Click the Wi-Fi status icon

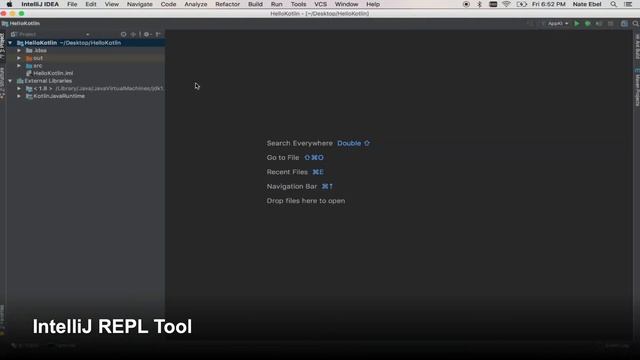pos(506,4)
